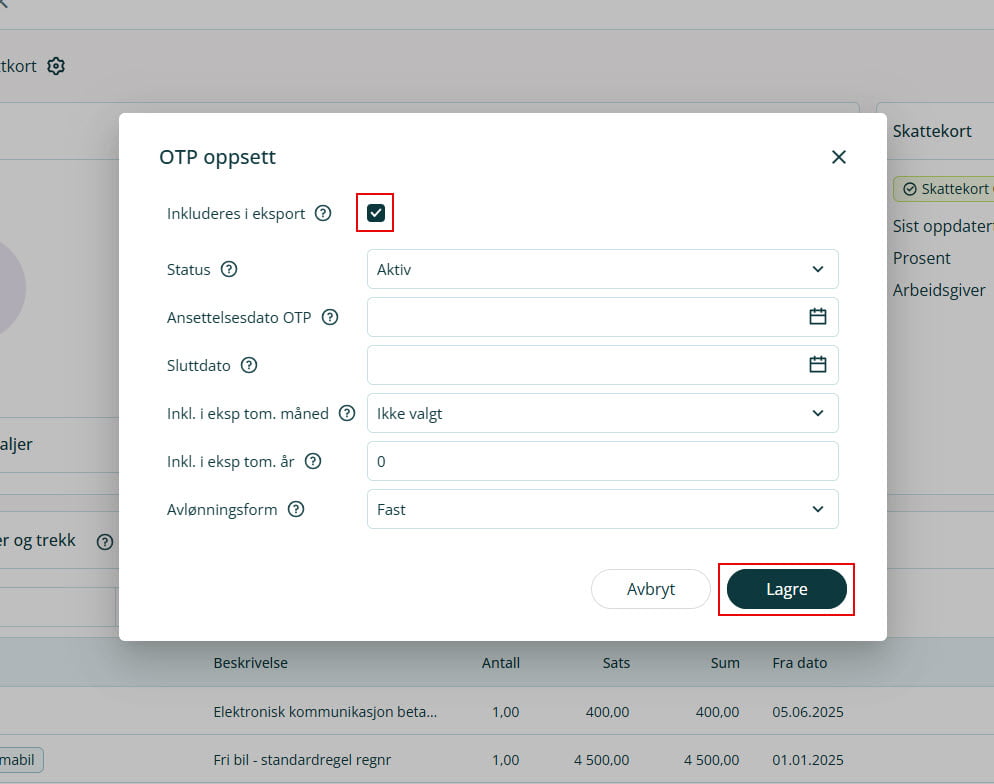Show help for Sluttdato field
Image resolution: width=994 pixels, height=784 pixels.
pyautogui.click(x=249, y=365)
